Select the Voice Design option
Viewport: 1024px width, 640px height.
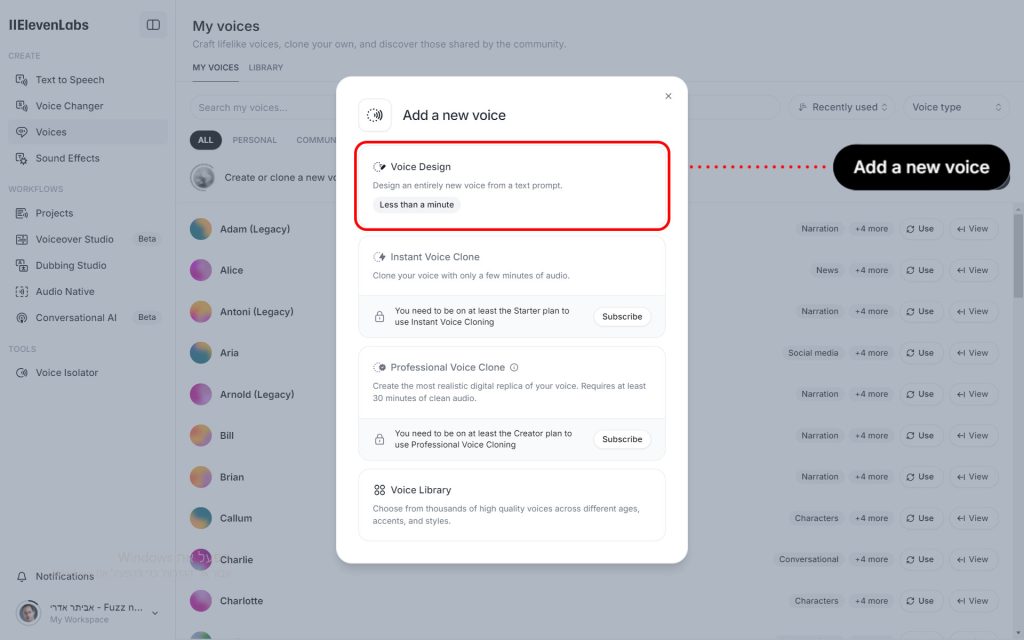(512, 185)
